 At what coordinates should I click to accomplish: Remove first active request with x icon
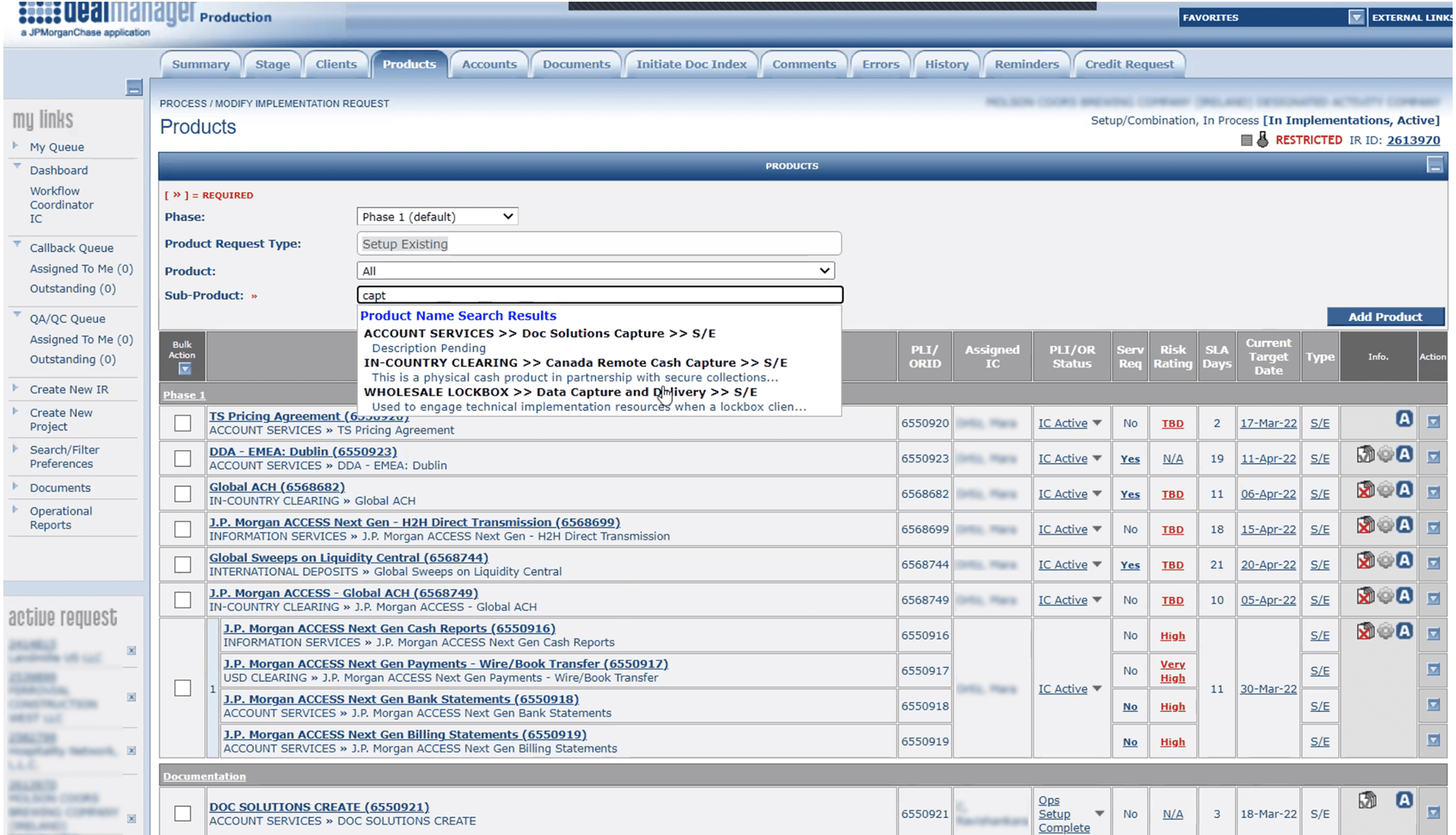[132, 650]
